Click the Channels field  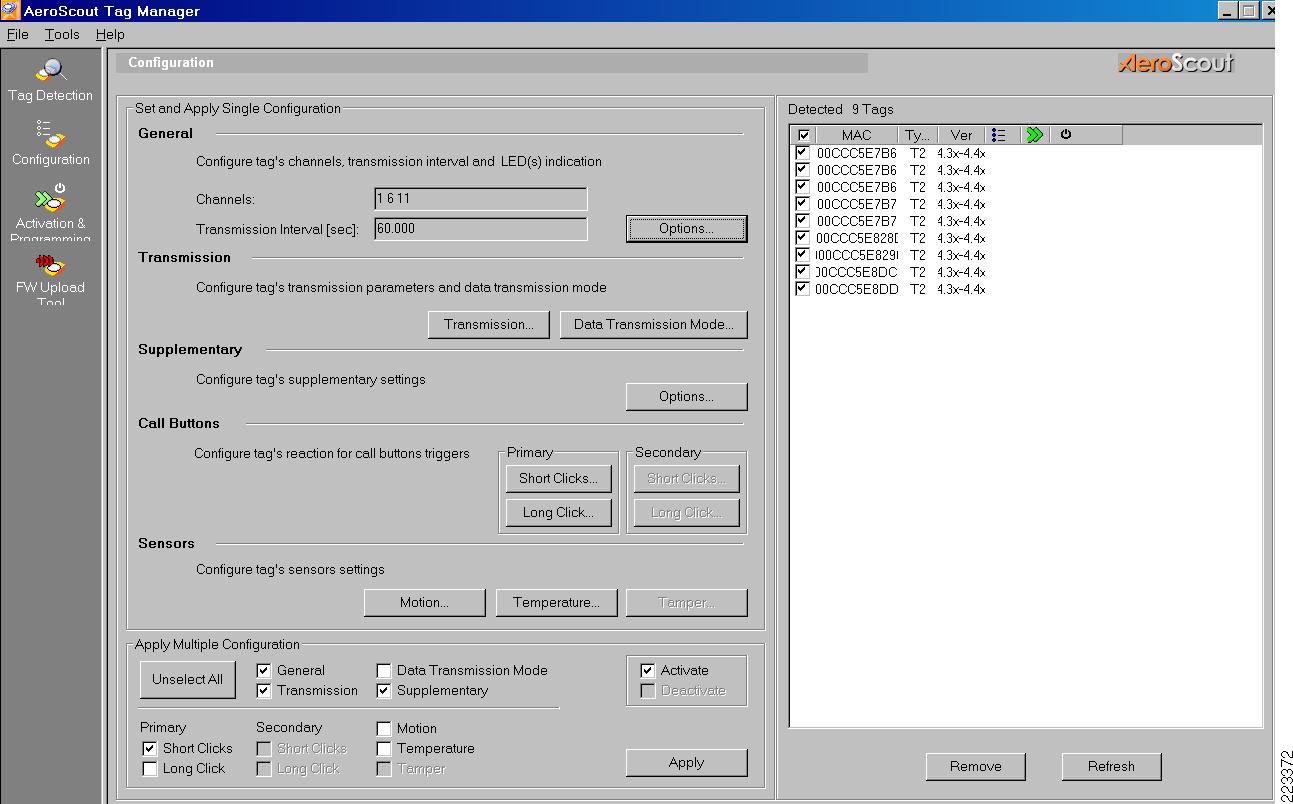click(x=480, y=199)
